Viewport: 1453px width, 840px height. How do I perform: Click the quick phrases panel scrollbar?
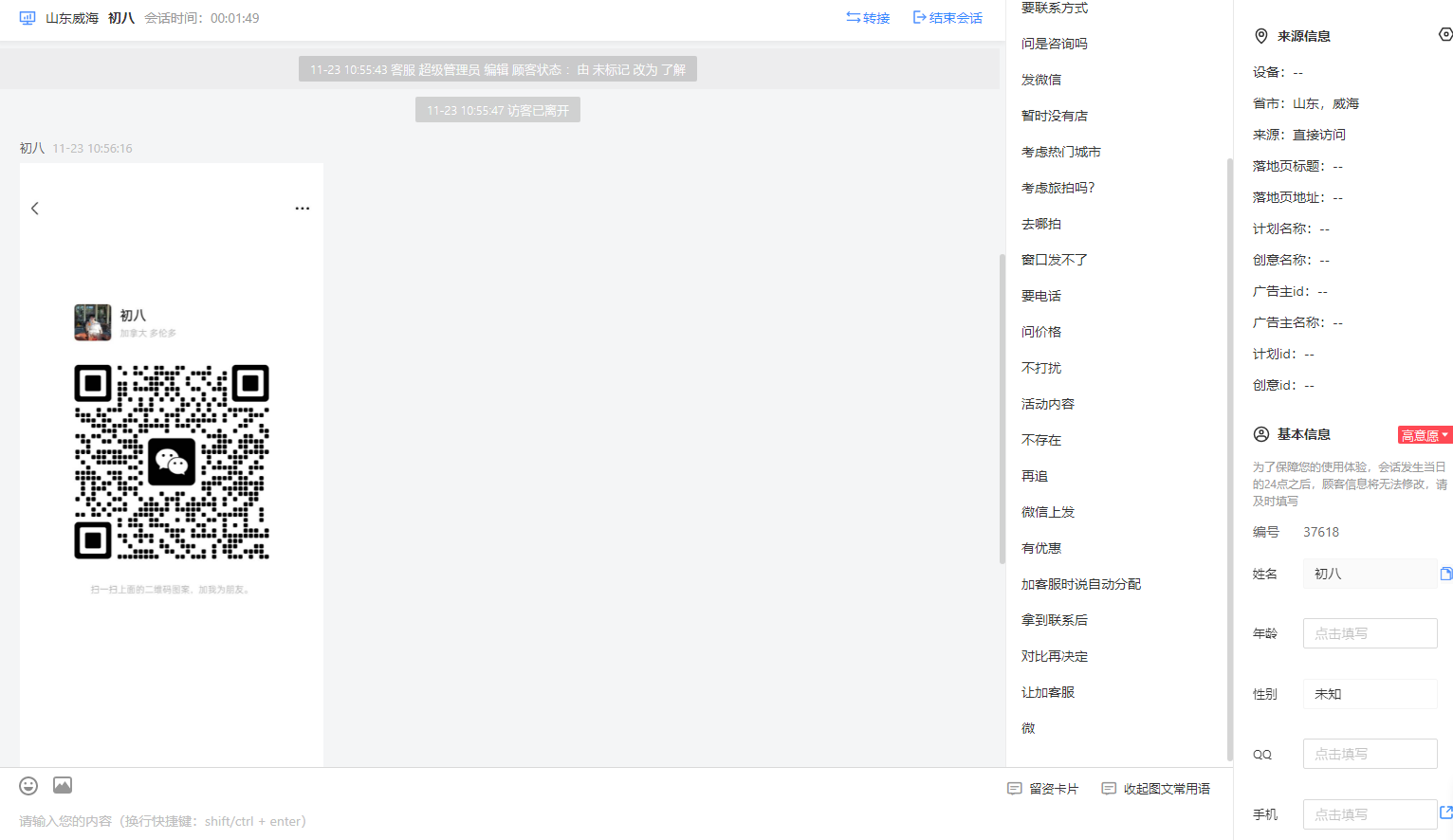[1230, 460]
